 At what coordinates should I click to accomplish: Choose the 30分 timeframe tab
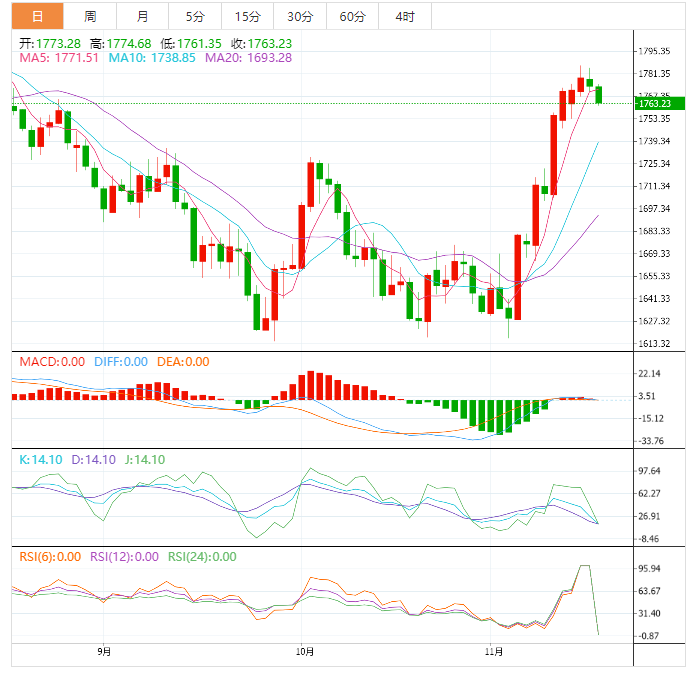click(x=299, y=16)
